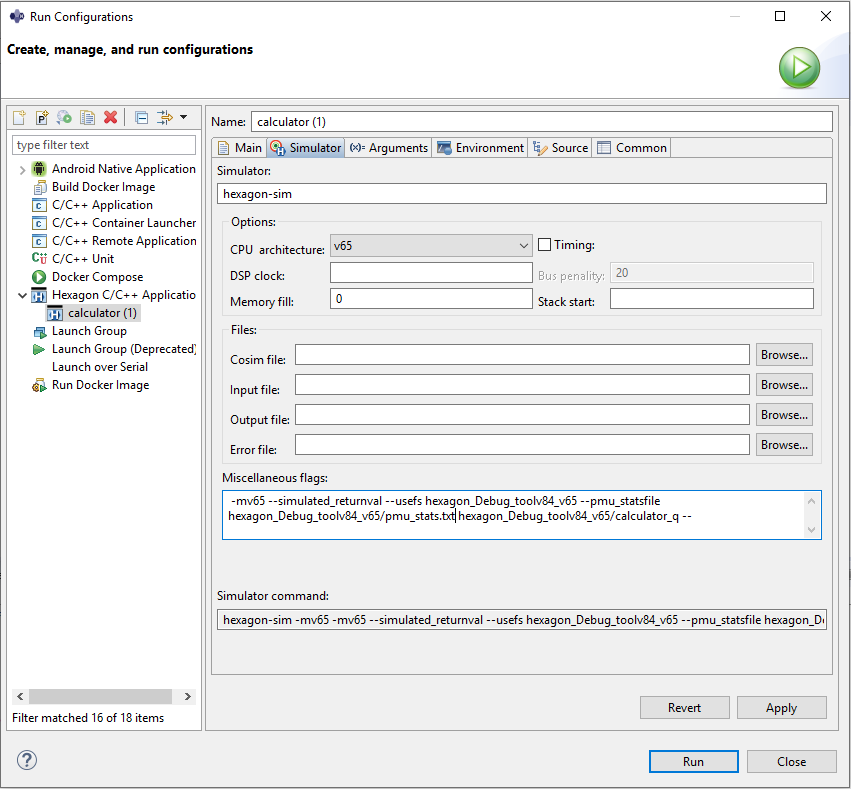Screen dimensions: 851x789
Task: Select Launch over Serial item
Action: click(100, 367)
